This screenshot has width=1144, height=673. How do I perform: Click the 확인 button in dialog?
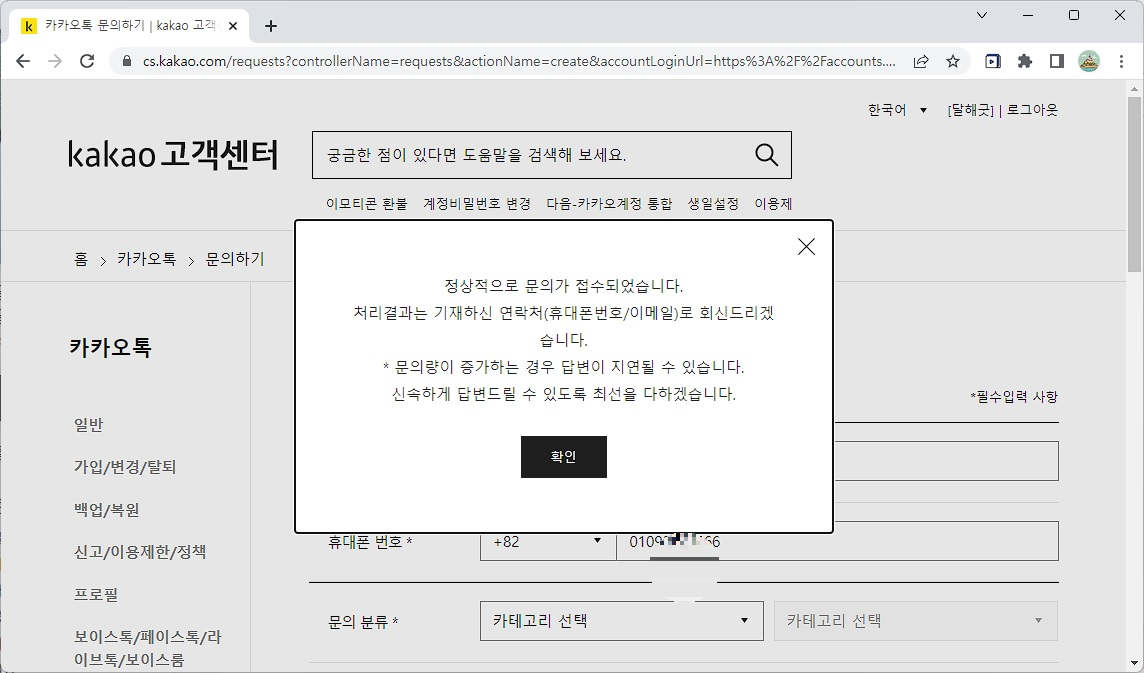tap(563, 457)
